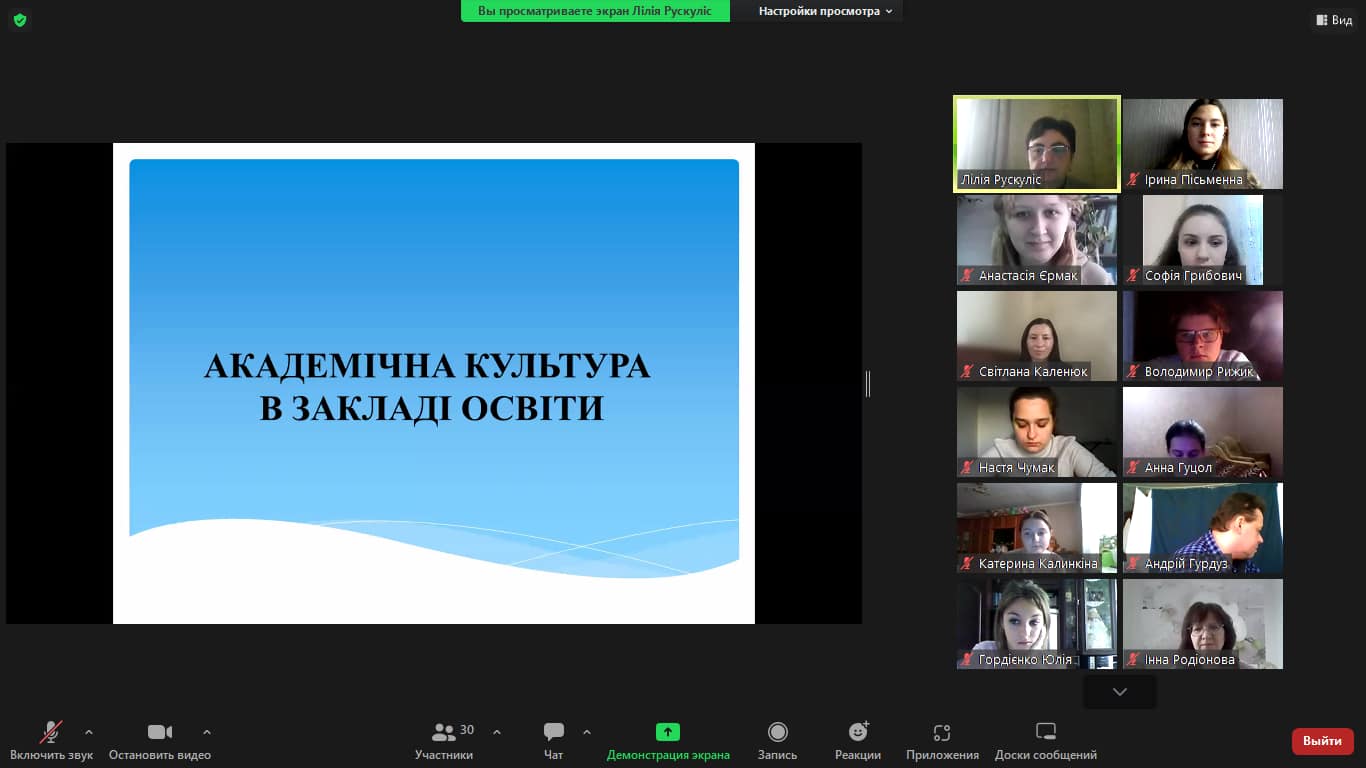Click the shared slide title text
Image resolution: width=1366 pixels, height=768 pixels.
pyautogui.click(x=428, y=387)
